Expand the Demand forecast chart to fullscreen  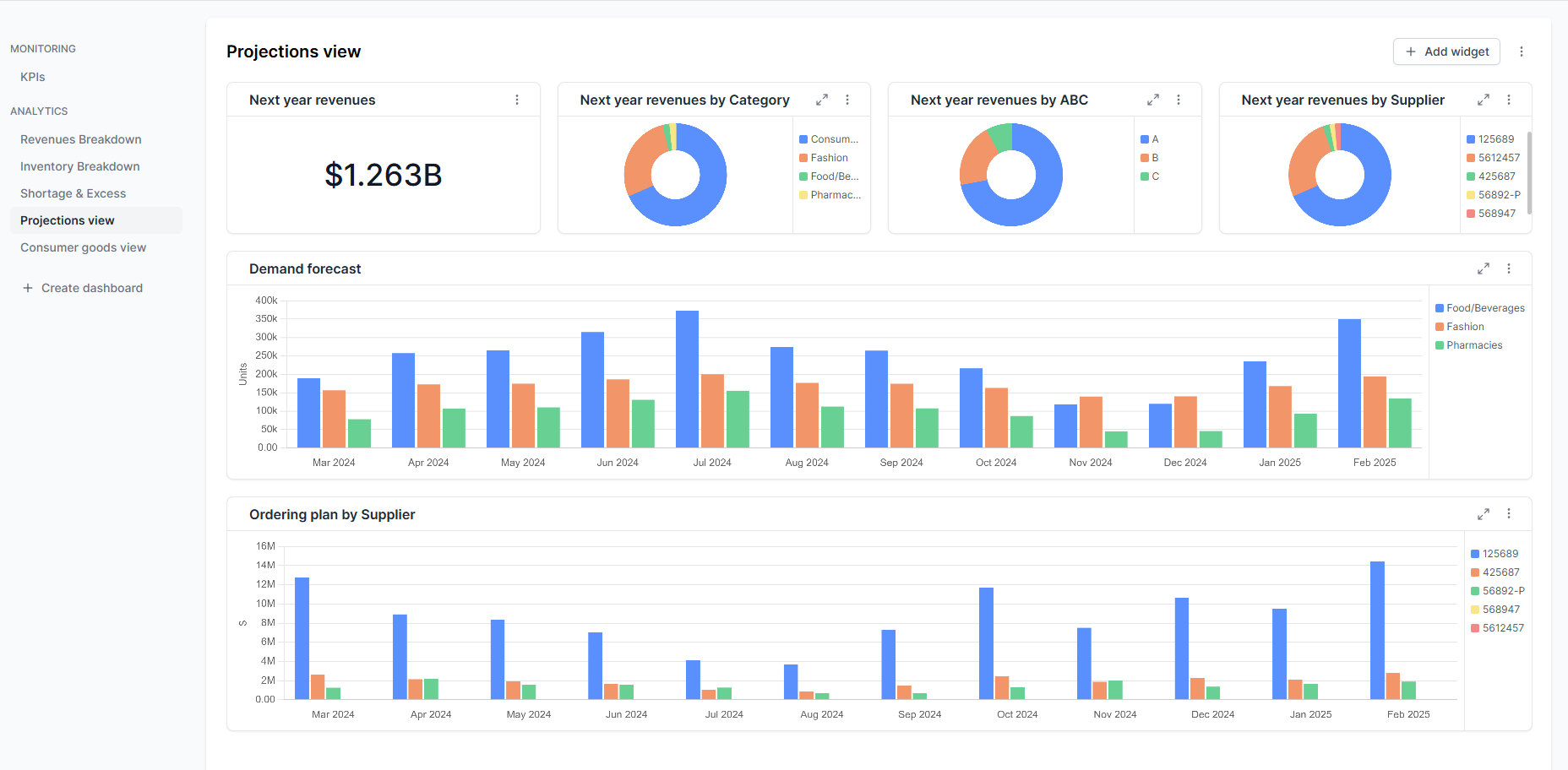pyautogui.click(x=1483, y=268)
